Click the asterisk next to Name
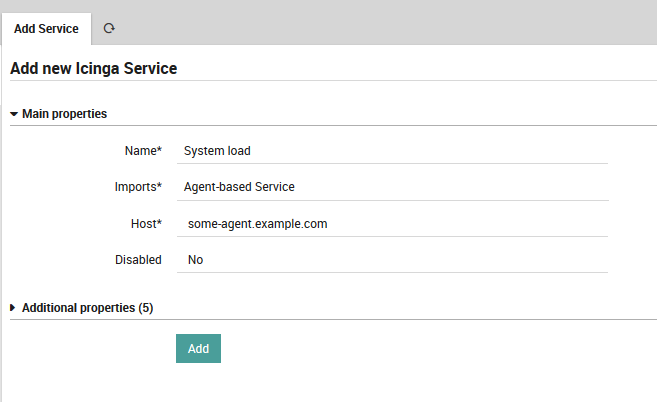Screen dimensions: 657x402 [159, 150]
